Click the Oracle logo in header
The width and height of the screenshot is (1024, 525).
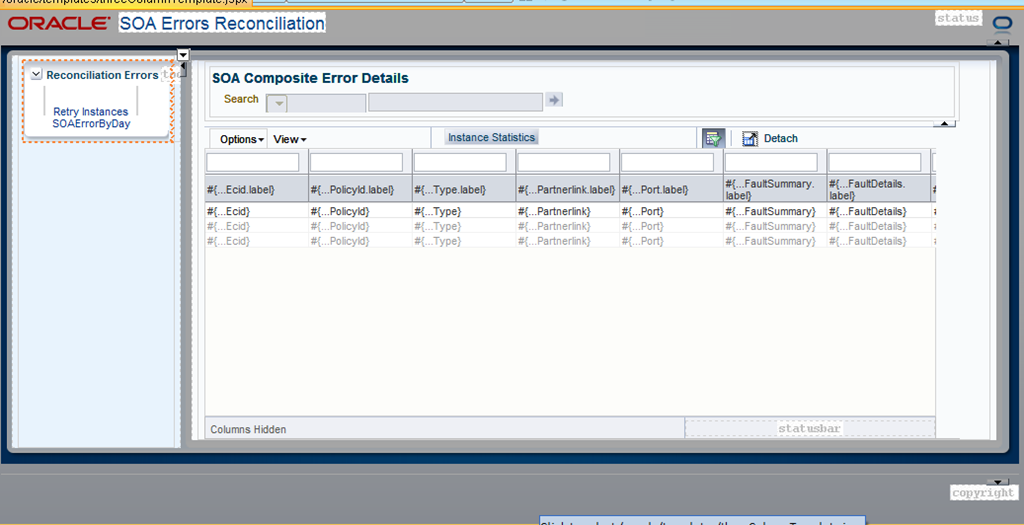click(59, 24)
